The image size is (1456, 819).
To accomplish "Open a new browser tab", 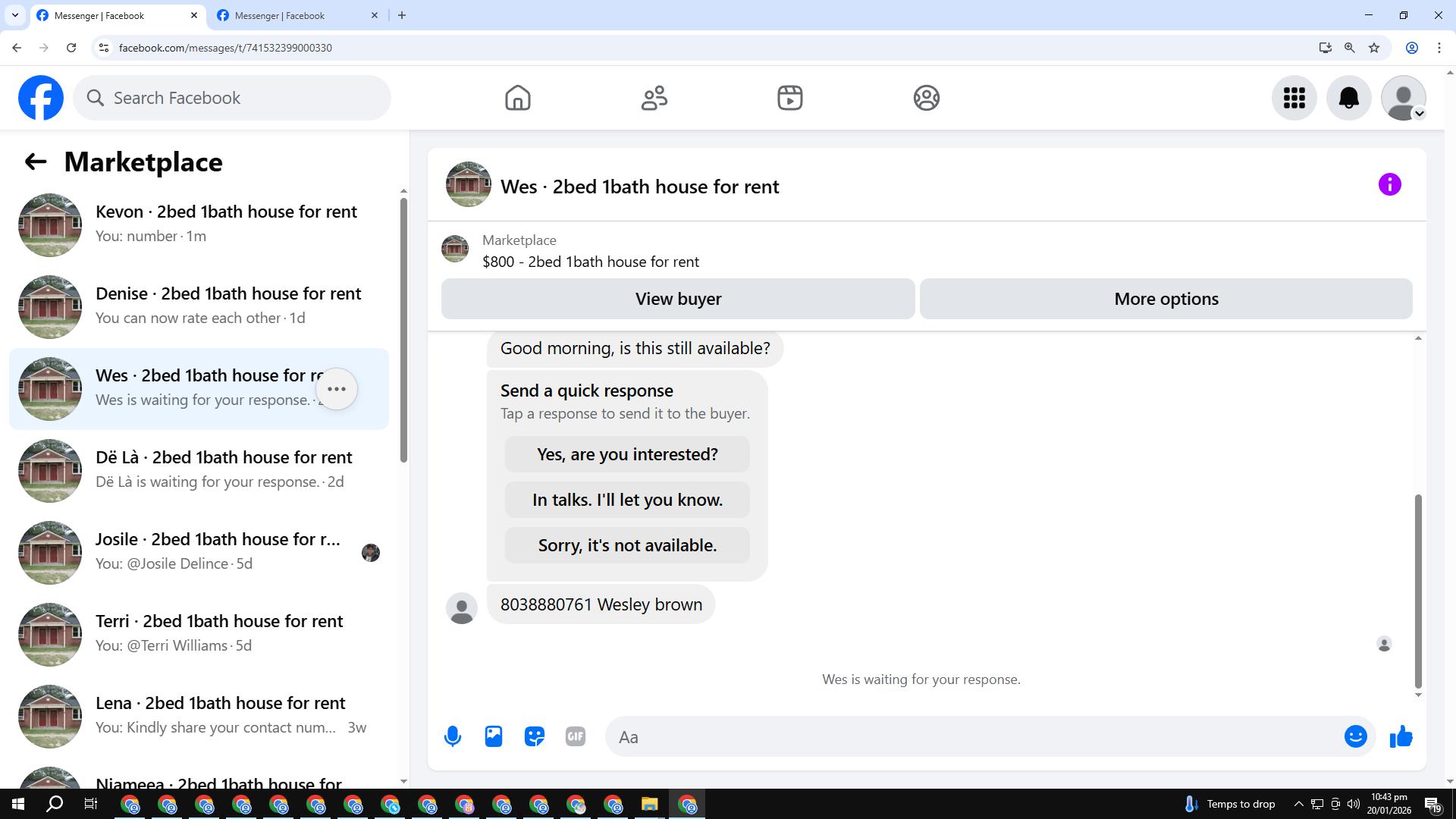I will pos(402,15).
